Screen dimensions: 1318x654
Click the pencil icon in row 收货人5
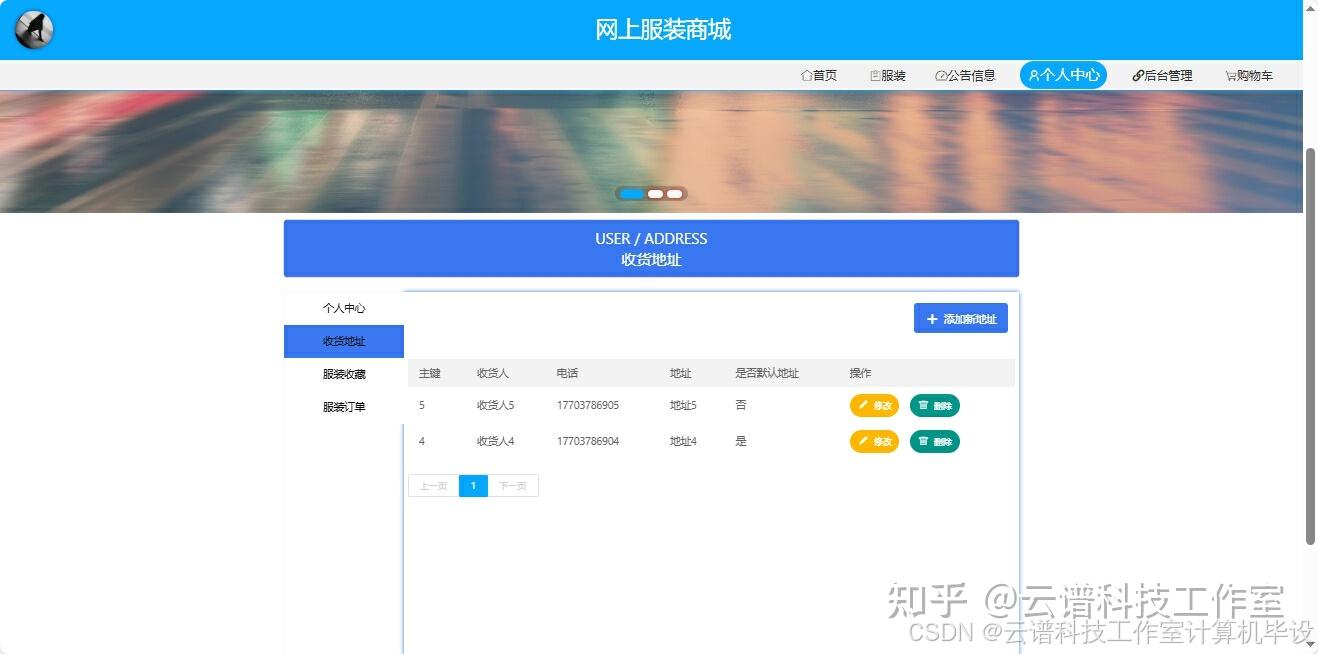coord(863,405)
